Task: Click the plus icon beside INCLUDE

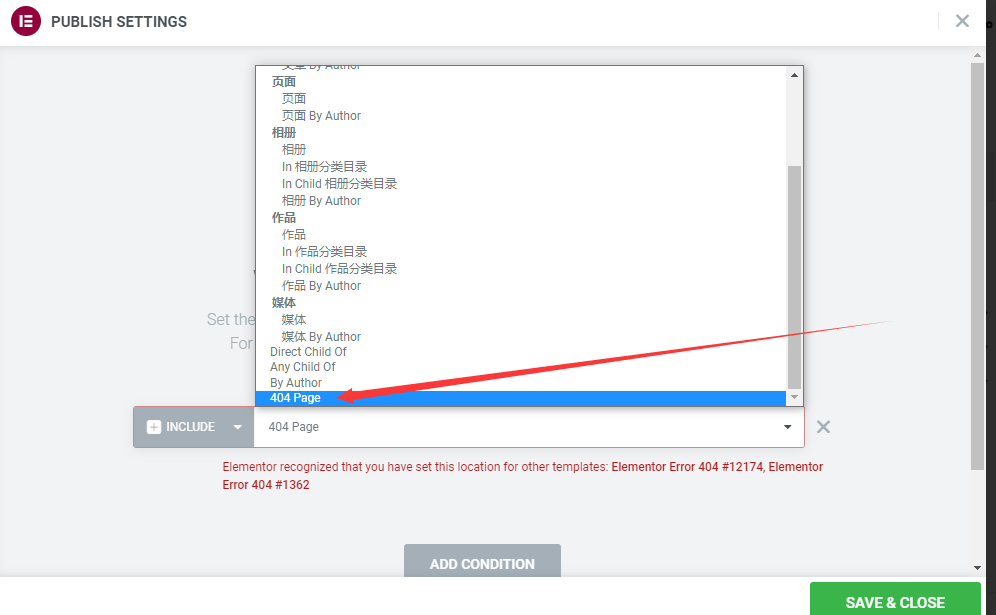Action: 154,427
